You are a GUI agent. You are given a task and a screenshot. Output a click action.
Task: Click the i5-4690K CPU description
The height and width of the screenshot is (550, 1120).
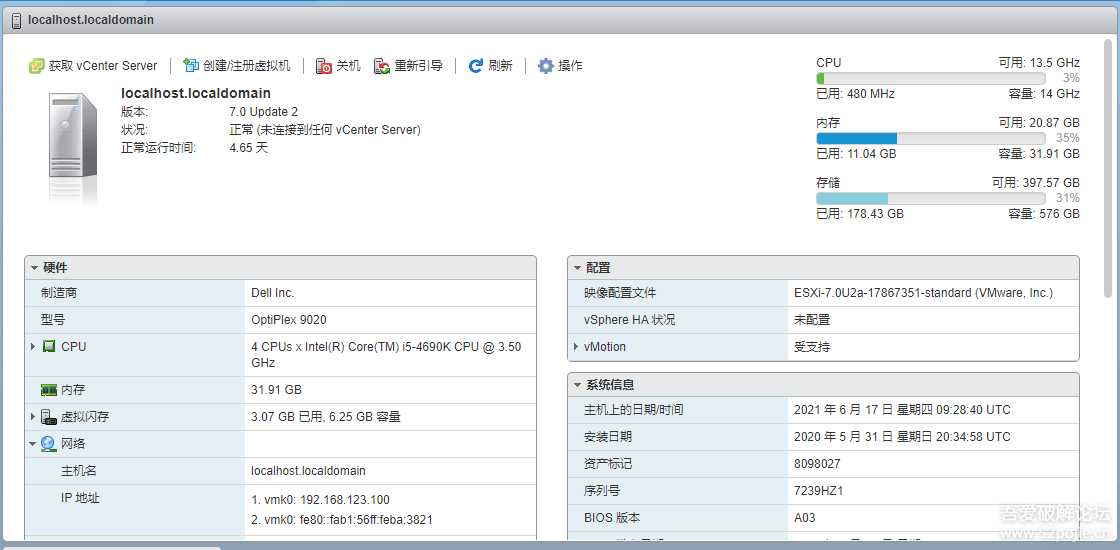tap(386, 354)
